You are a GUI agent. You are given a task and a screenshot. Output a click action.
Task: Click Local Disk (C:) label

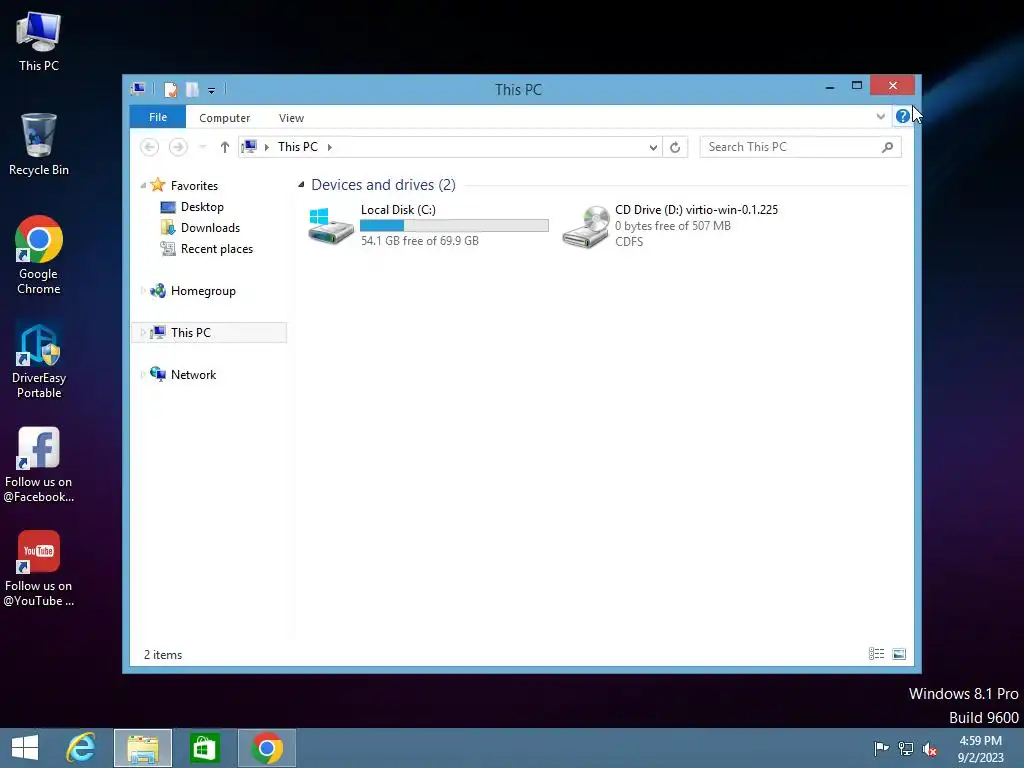(398, 210)
